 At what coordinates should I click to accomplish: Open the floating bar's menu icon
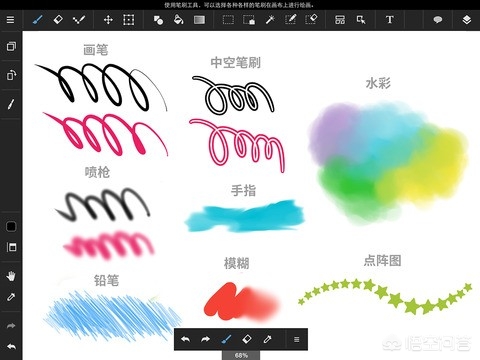[x=297, y=339]
